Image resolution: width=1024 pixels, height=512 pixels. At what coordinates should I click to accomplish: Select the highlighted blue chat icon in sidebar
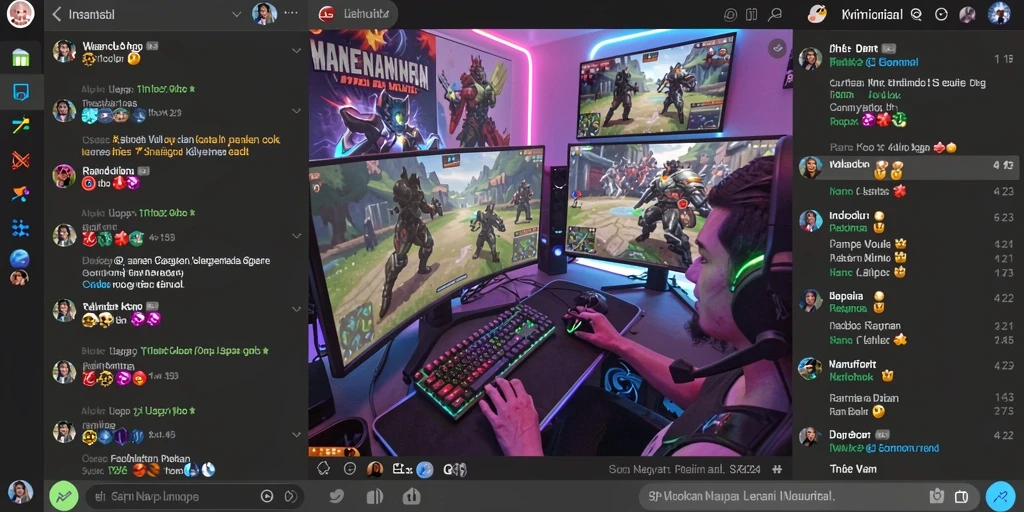click(21, 91)
